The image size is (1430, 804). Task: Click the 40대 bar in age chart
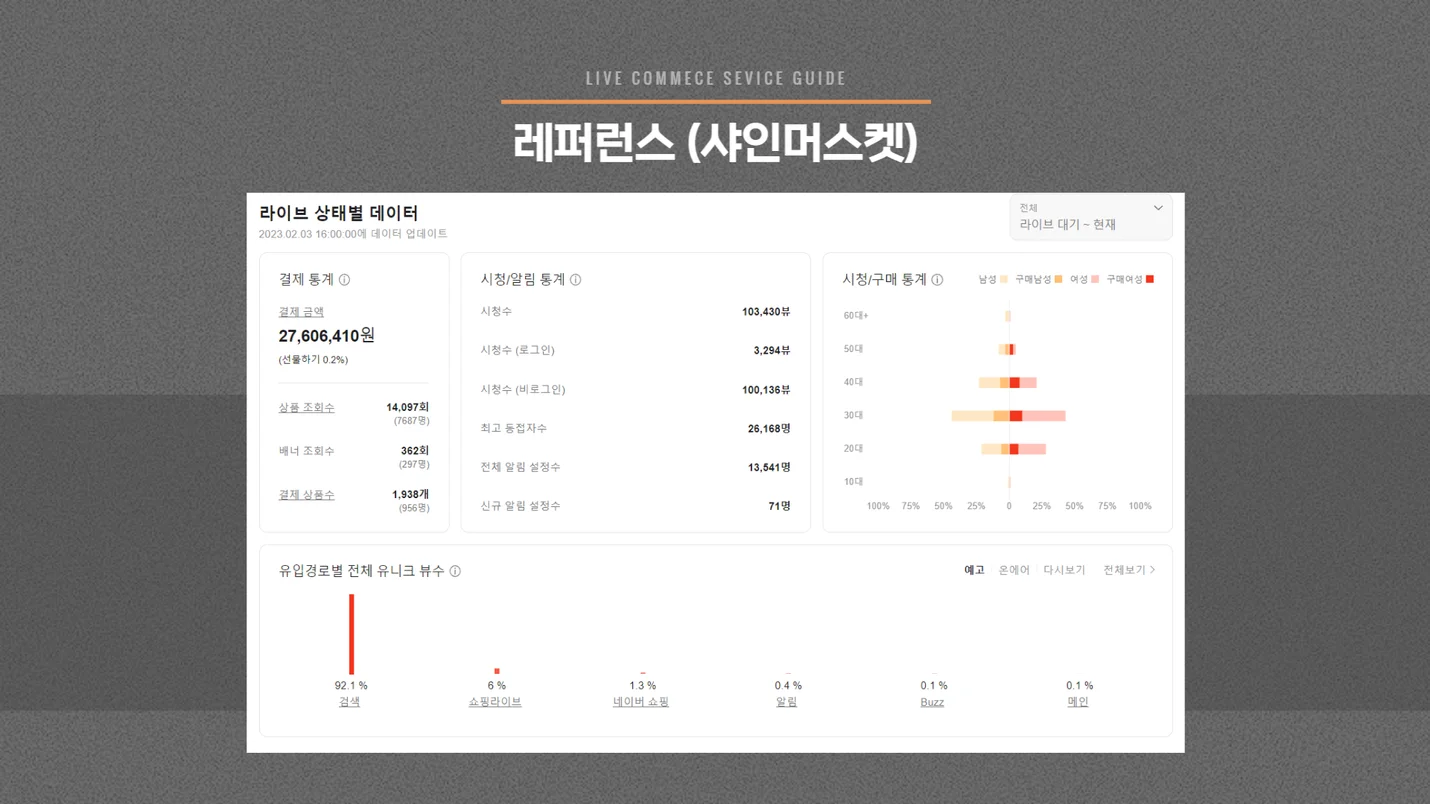[1007, 383]
